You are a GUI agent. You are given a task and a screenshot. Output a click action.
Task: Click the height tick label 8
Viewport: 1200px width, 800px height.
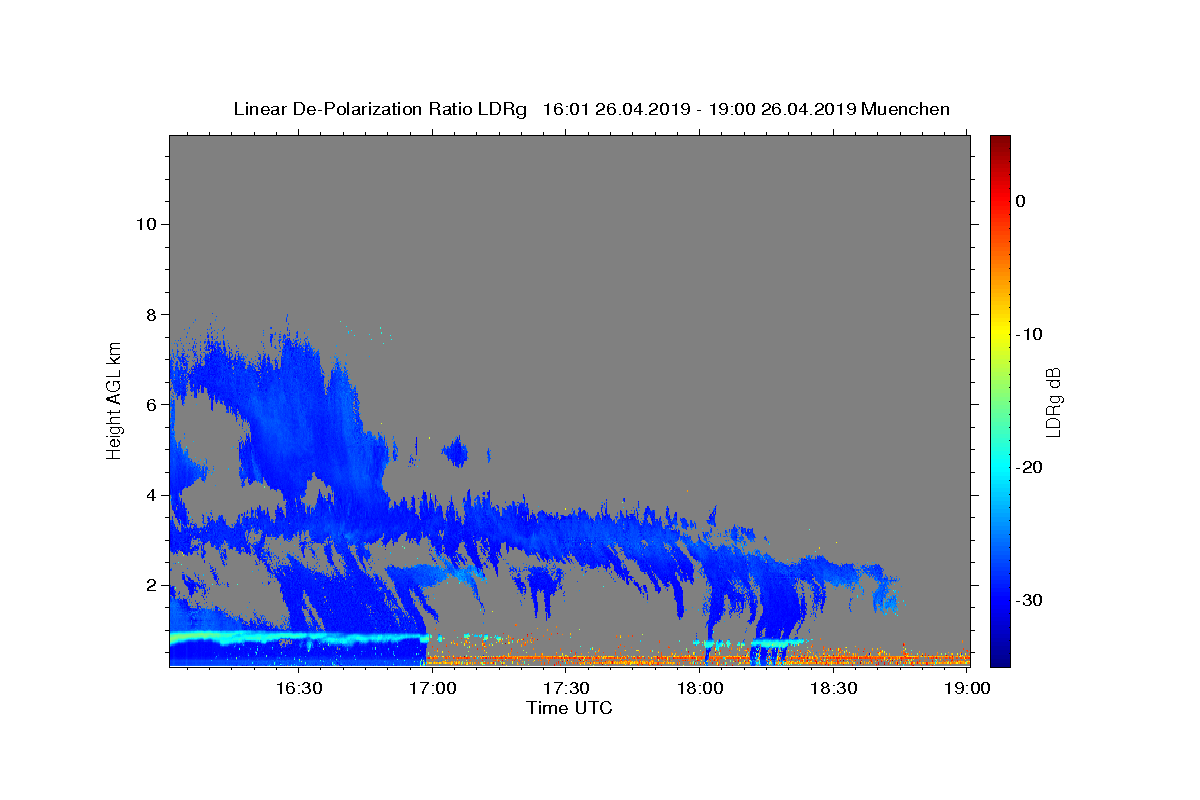152,314
